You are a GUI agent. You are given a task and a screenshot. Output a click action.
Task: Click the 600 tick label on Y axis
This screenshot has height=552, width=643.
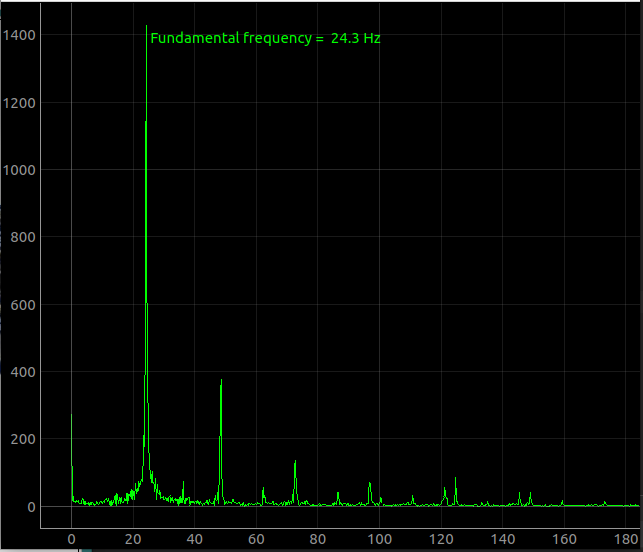click(x=24, y=305)
